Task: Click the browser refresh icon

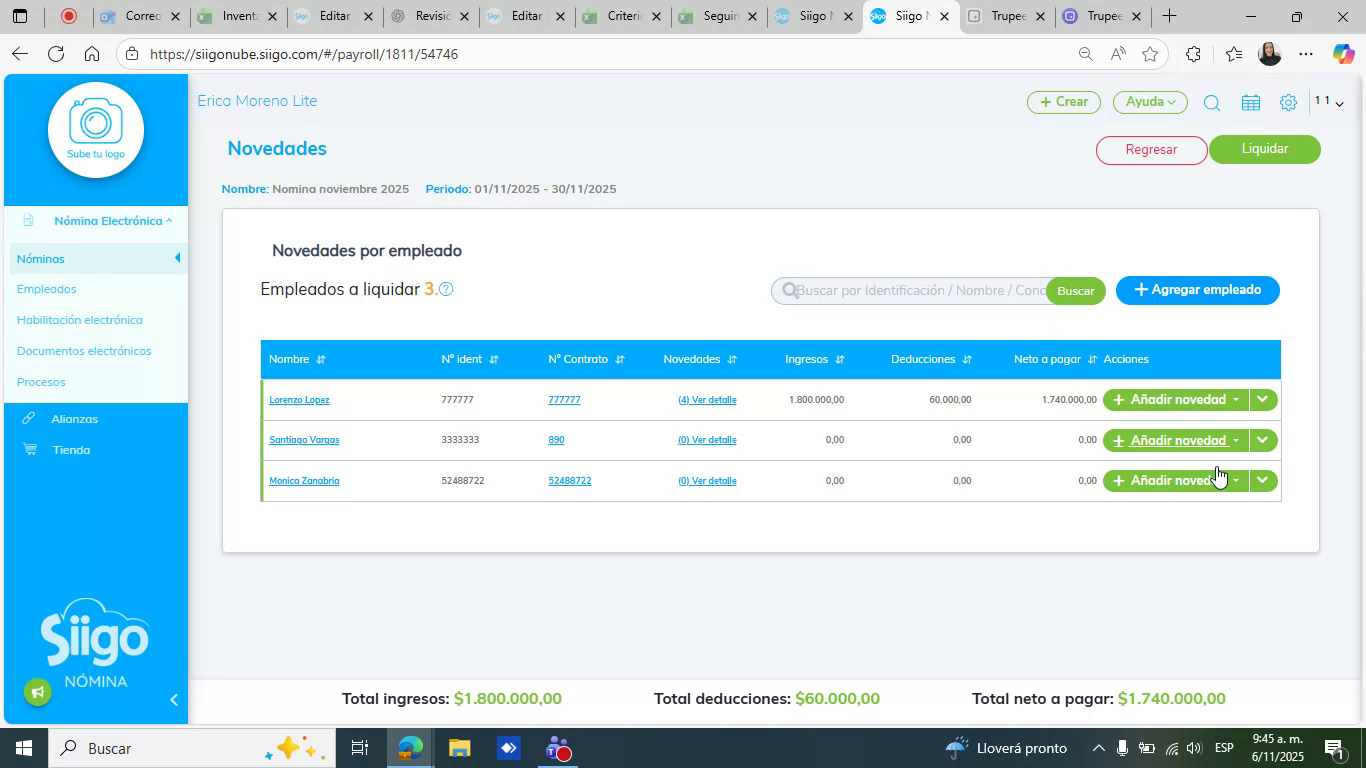Action: tap(56, 54)
